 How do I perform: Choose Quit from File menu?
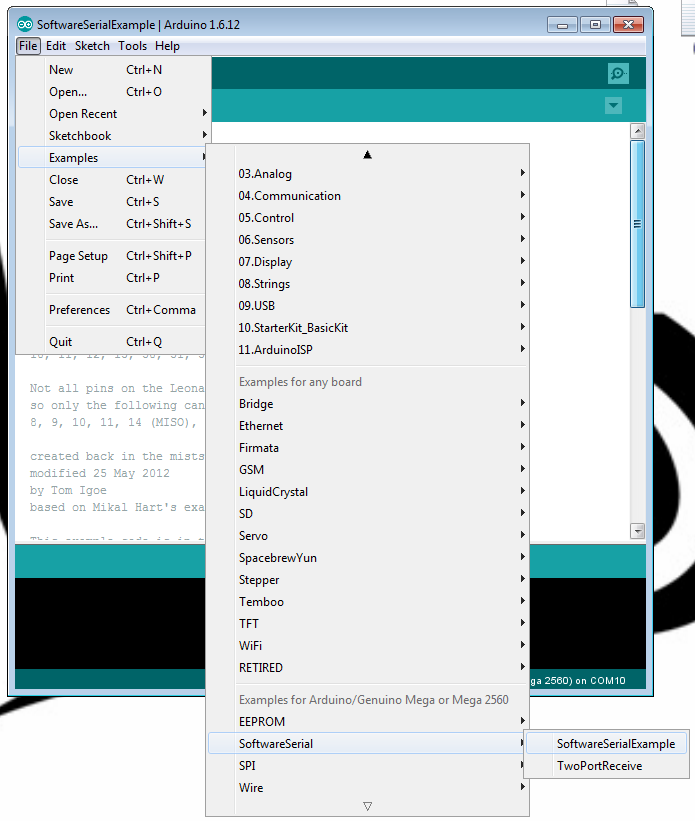coord(113,341)
